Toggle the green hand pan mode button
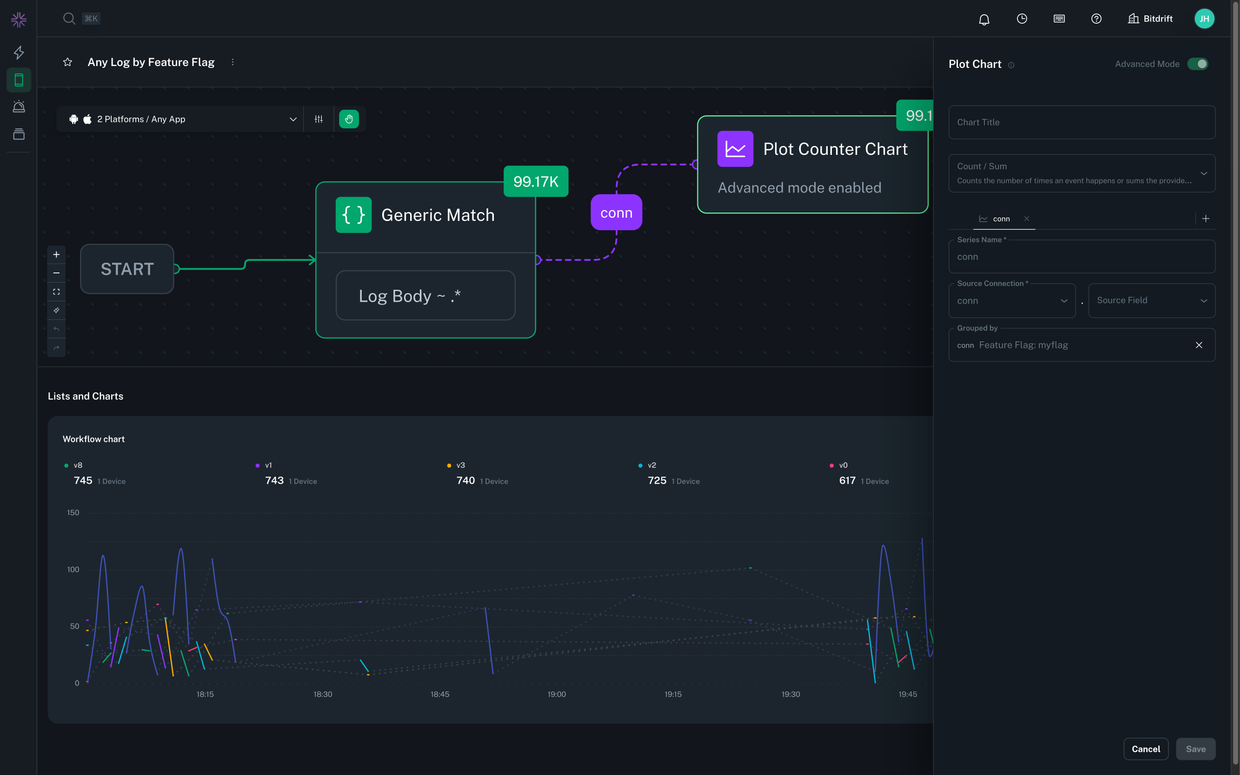 click(349, 119)
